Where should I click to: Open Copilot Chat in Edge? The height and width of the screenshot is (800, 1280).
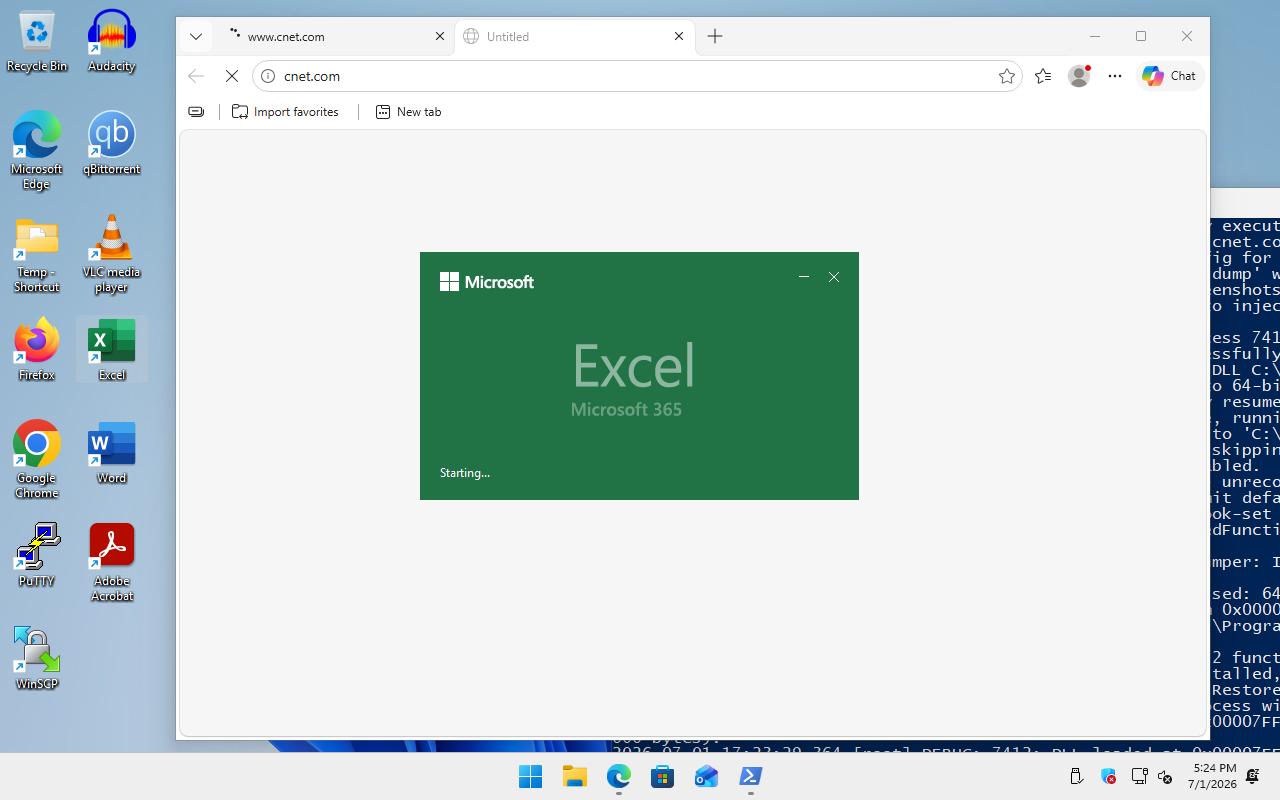click(x=1169, y=76)
